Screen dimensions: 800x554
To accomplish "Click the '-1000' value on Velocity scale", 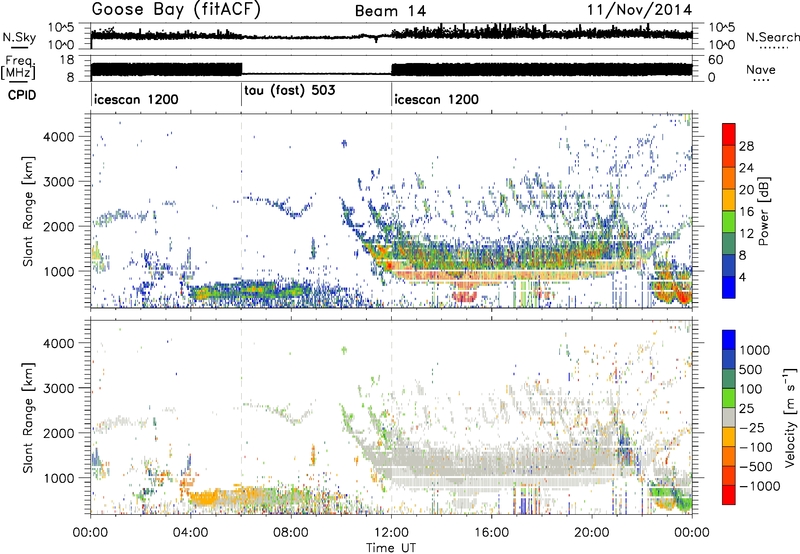I will point(760,486).
